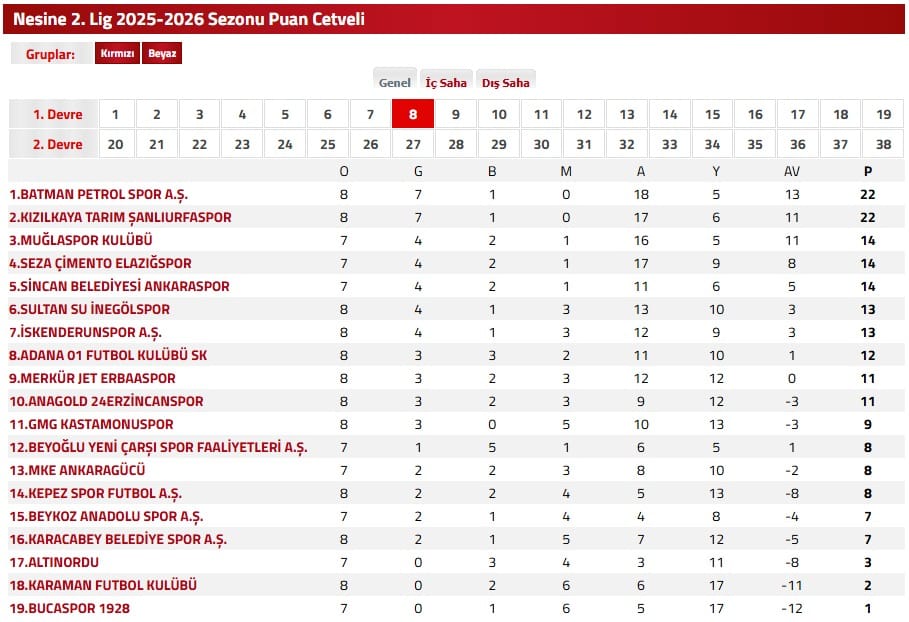
Task: Click the highlighted week 8 cell
Action: 413,114
